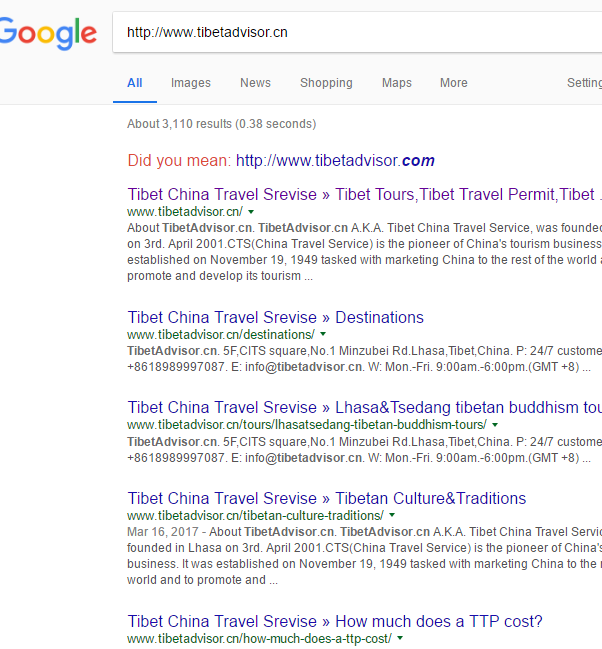This screenshot has height=649, width=602.
Task: Switch to the Images tab
Action: tap(191, 83)
